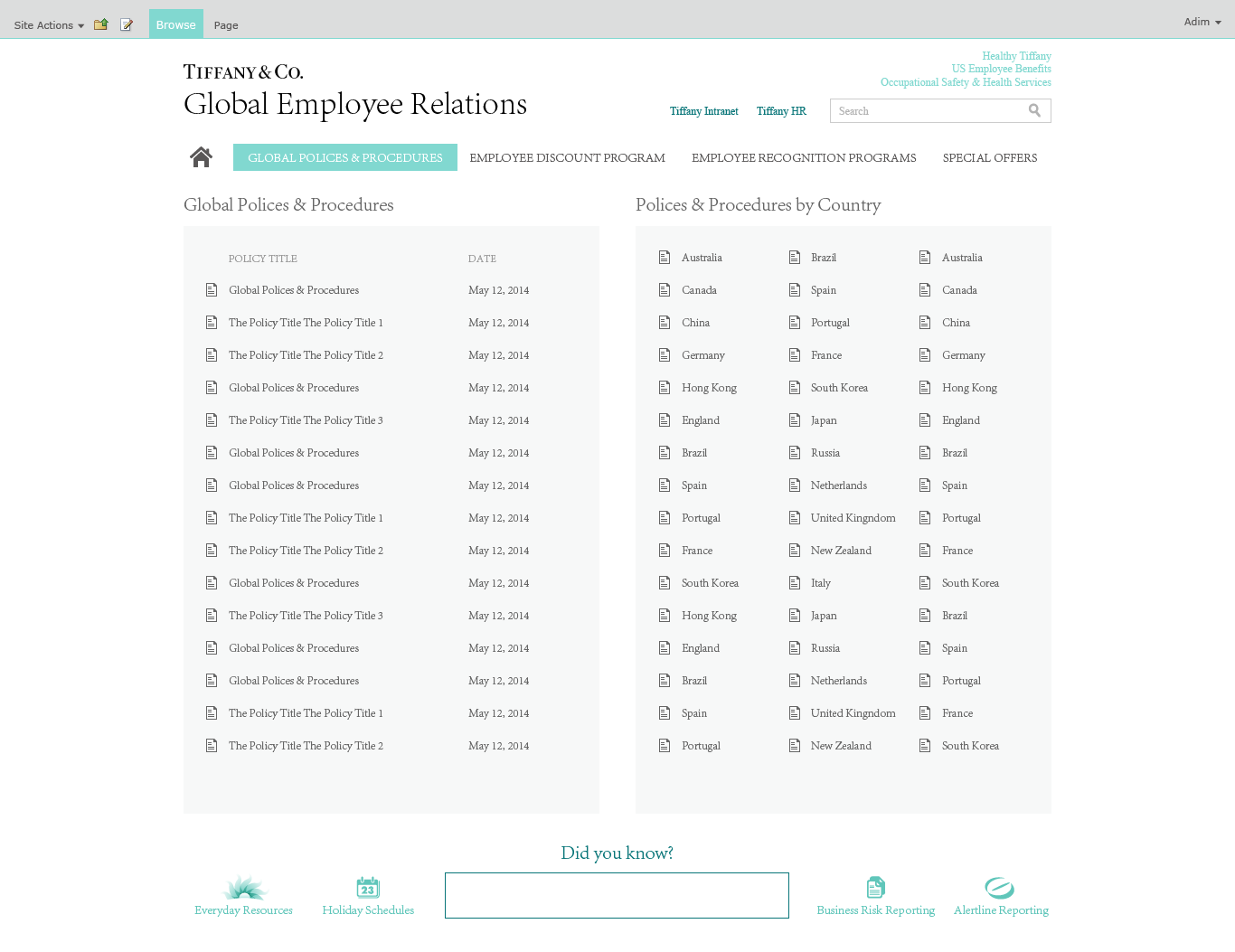
Task: Open Occupational Safety & Health Services link
Action: 966,82
